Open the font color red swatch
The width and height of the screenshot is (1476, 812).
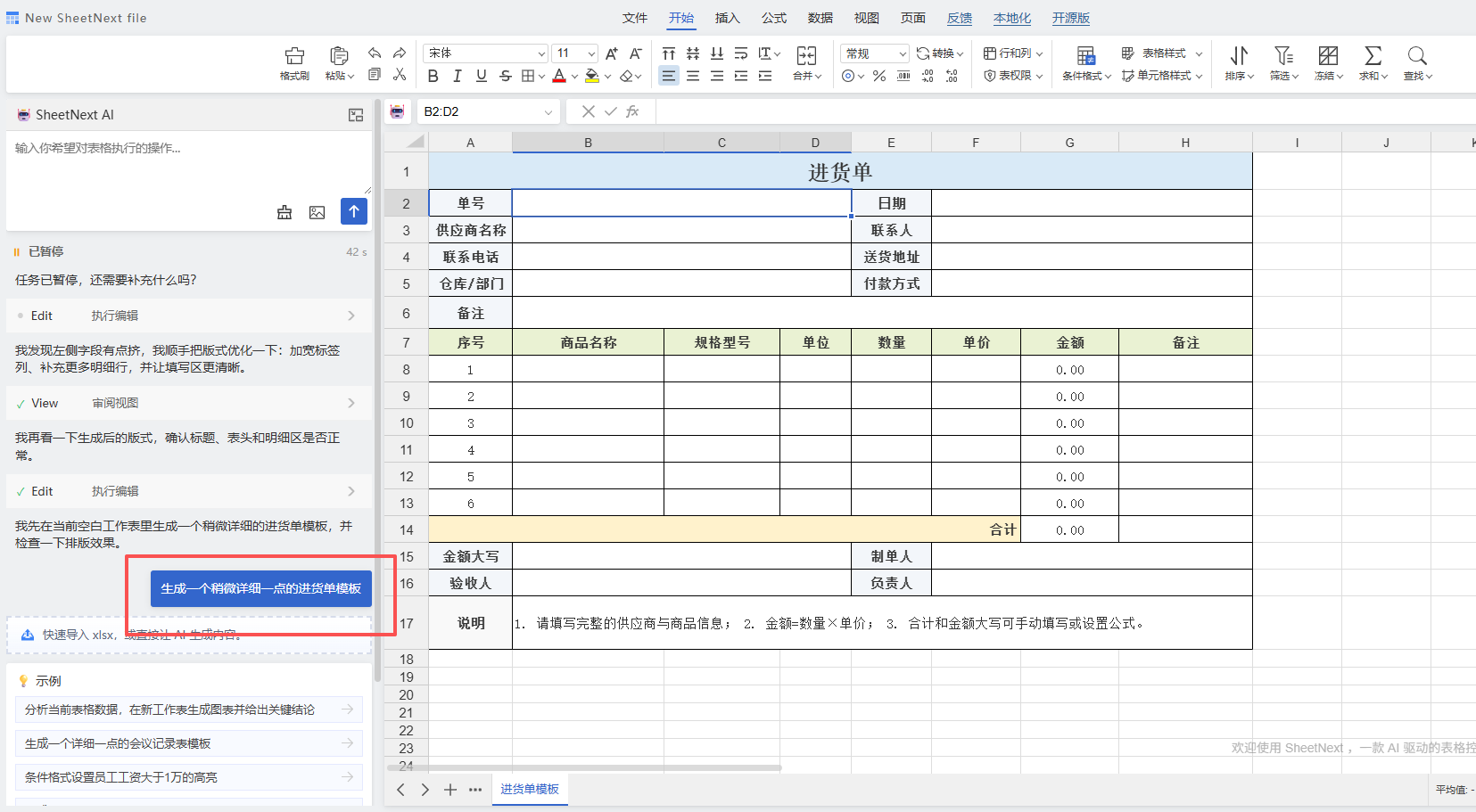coord(559,76)
